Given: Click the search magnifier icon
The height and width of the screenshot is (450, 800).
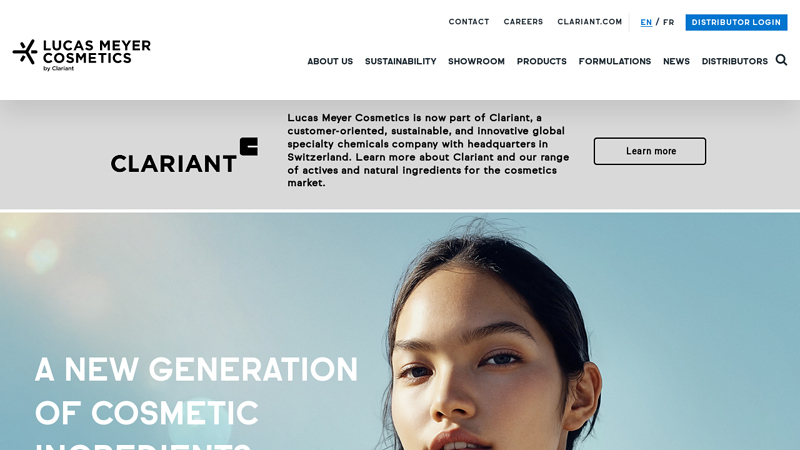Looking at the screenshot, I should 781,60.
